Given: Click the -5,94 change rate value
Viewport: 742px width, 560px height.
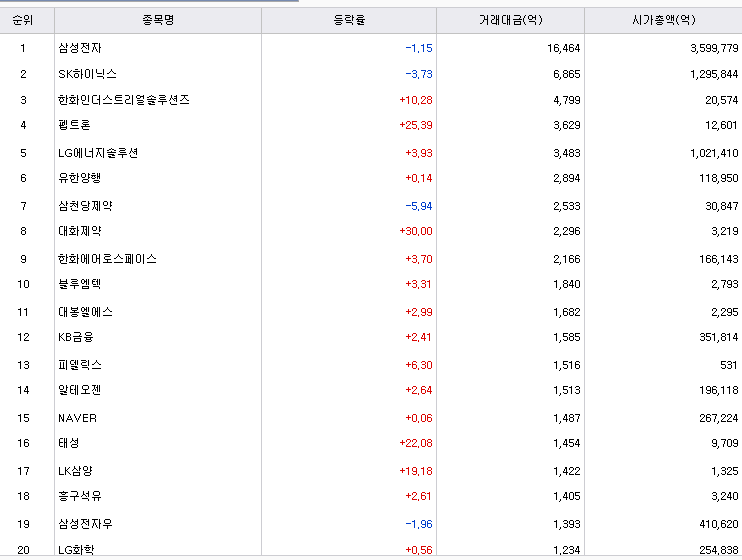Looking at the screenshot, I should click(x=419, y=206).
